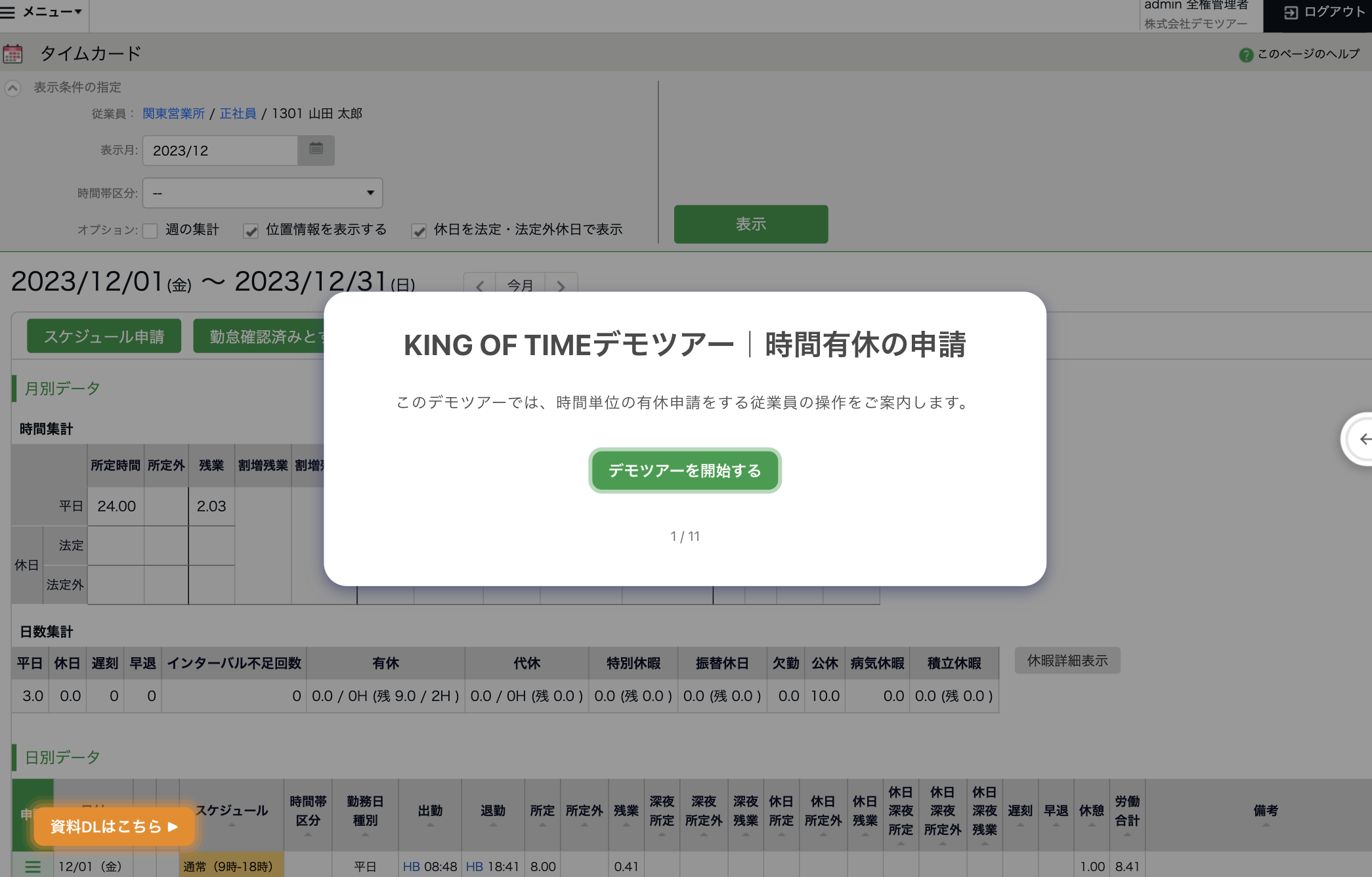1372x877 pixels.
Task: Click the 24.00 所定時間 value
Action: pyautogui.click(x=116, y=506)
